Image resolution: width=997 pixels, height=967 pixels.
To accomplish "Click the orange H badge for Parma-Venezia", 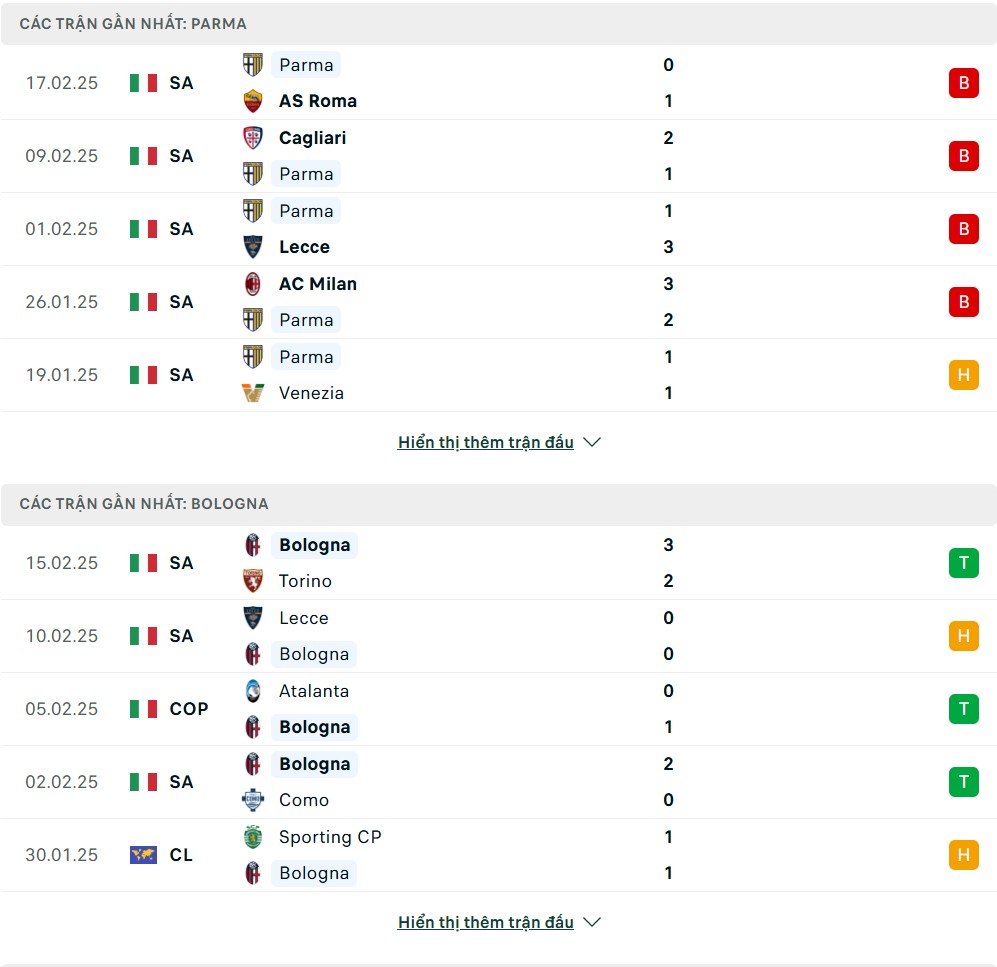I will click(963, 375).
